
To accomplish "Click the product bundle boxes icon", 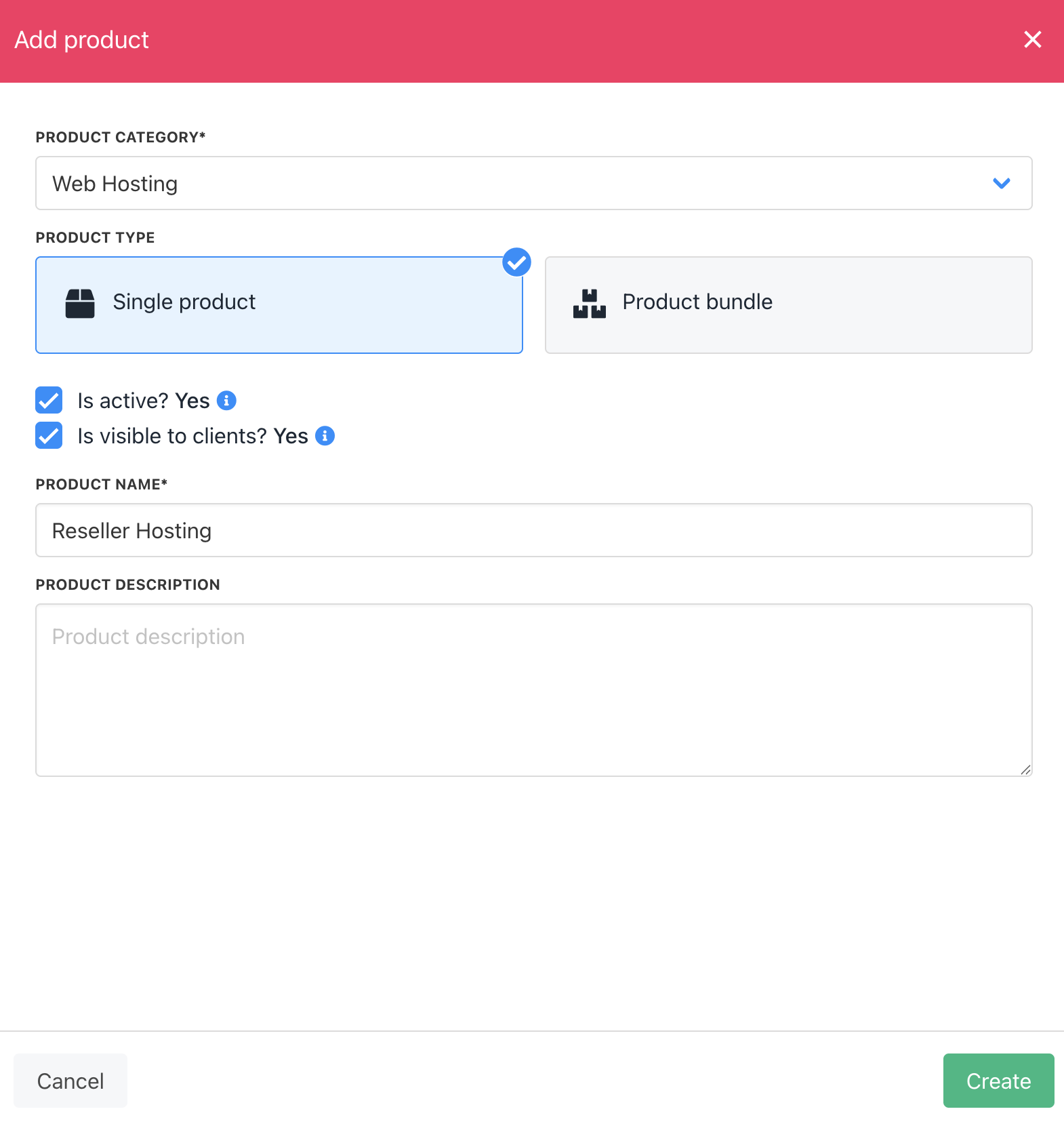I will click(589, 303).
